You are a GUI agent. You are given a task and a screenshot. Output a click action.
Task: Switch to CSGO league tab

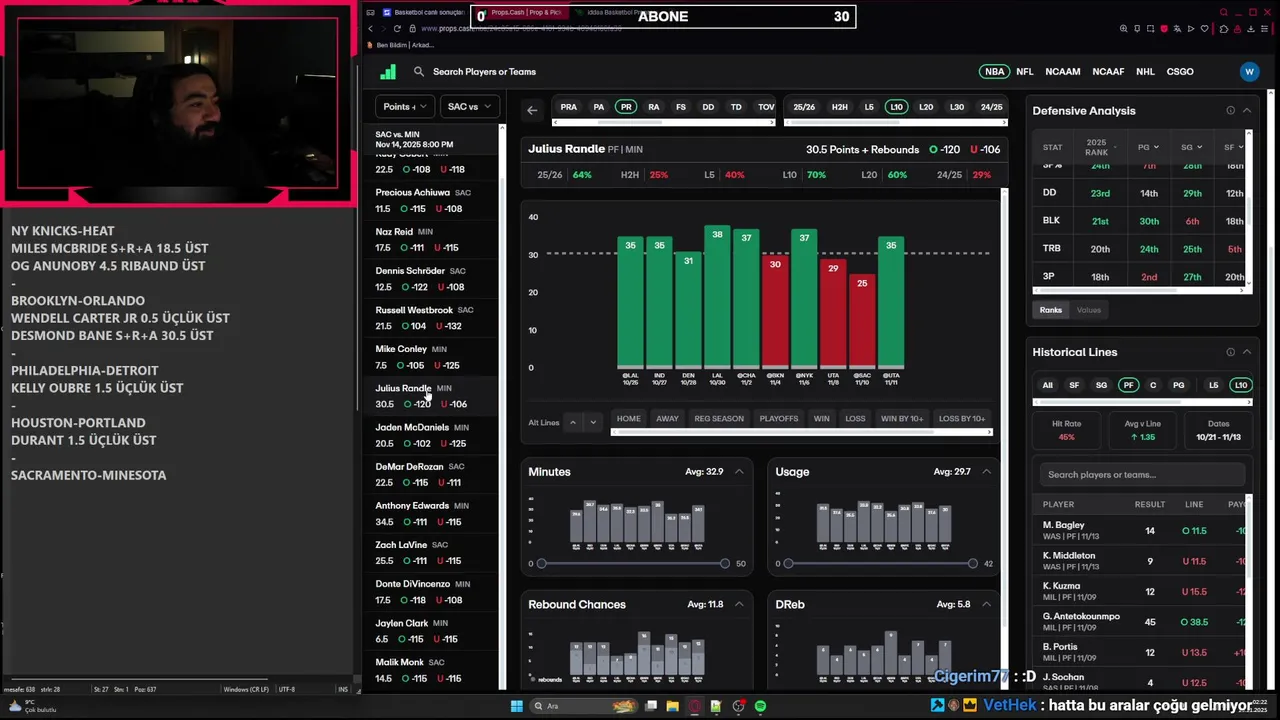coord(1180,72)
